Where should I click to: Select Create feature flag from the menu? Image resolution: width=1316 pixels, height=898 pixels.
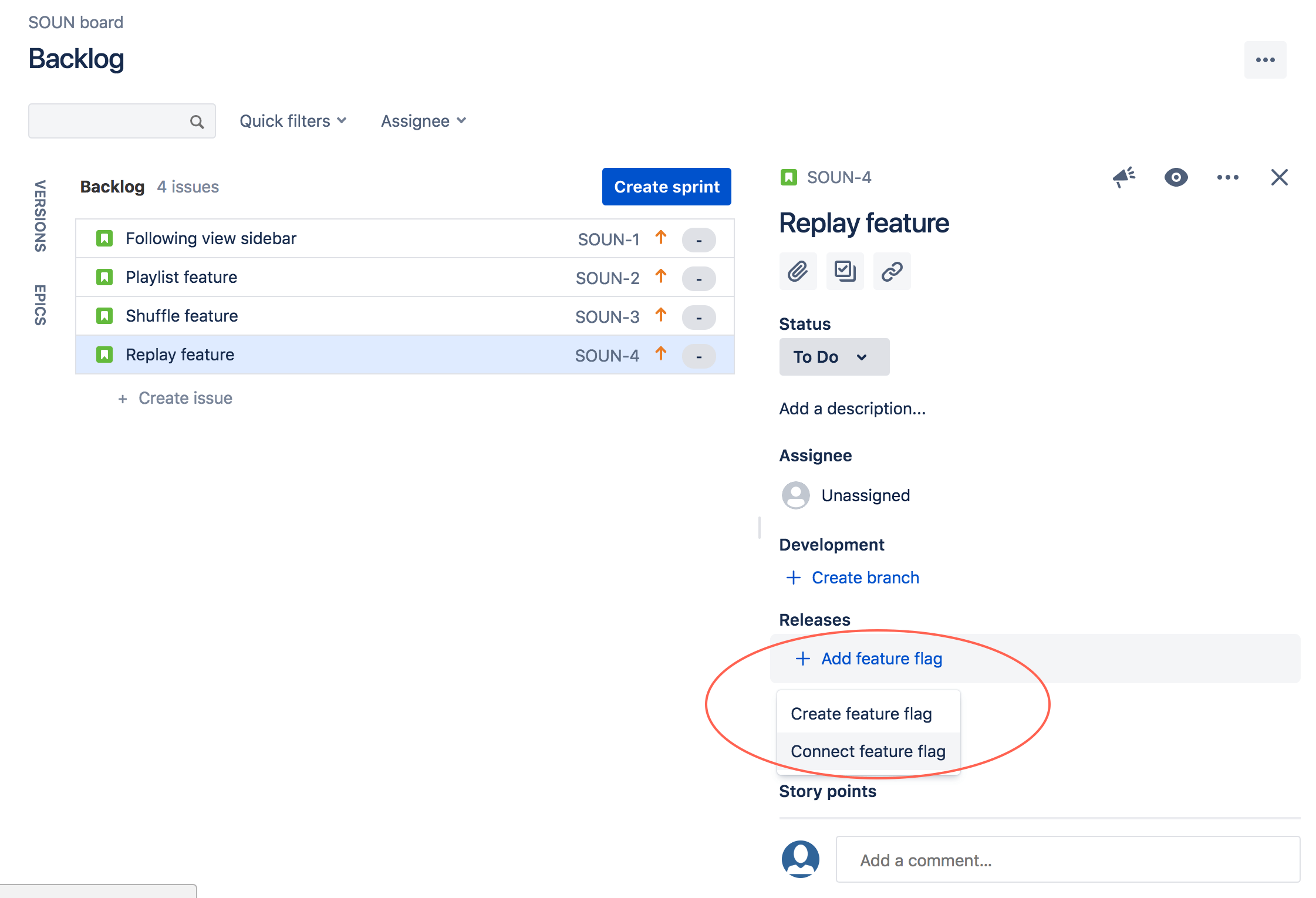861,713
